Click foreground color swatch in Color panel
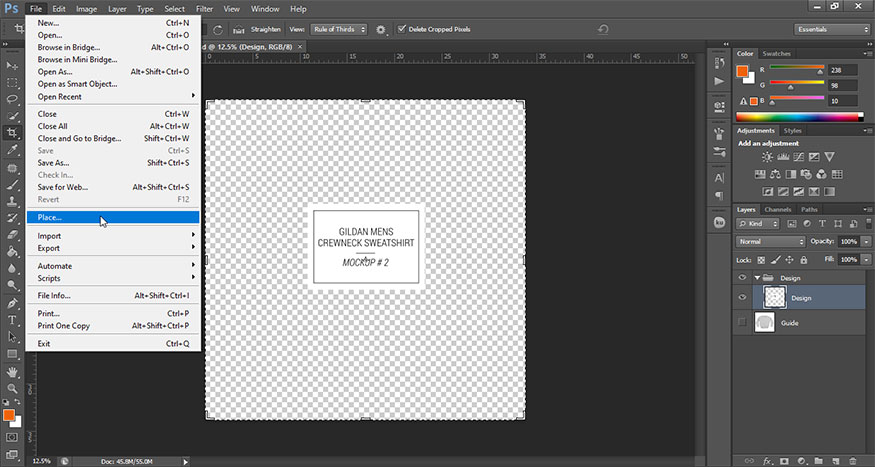 tap(742, 71)
